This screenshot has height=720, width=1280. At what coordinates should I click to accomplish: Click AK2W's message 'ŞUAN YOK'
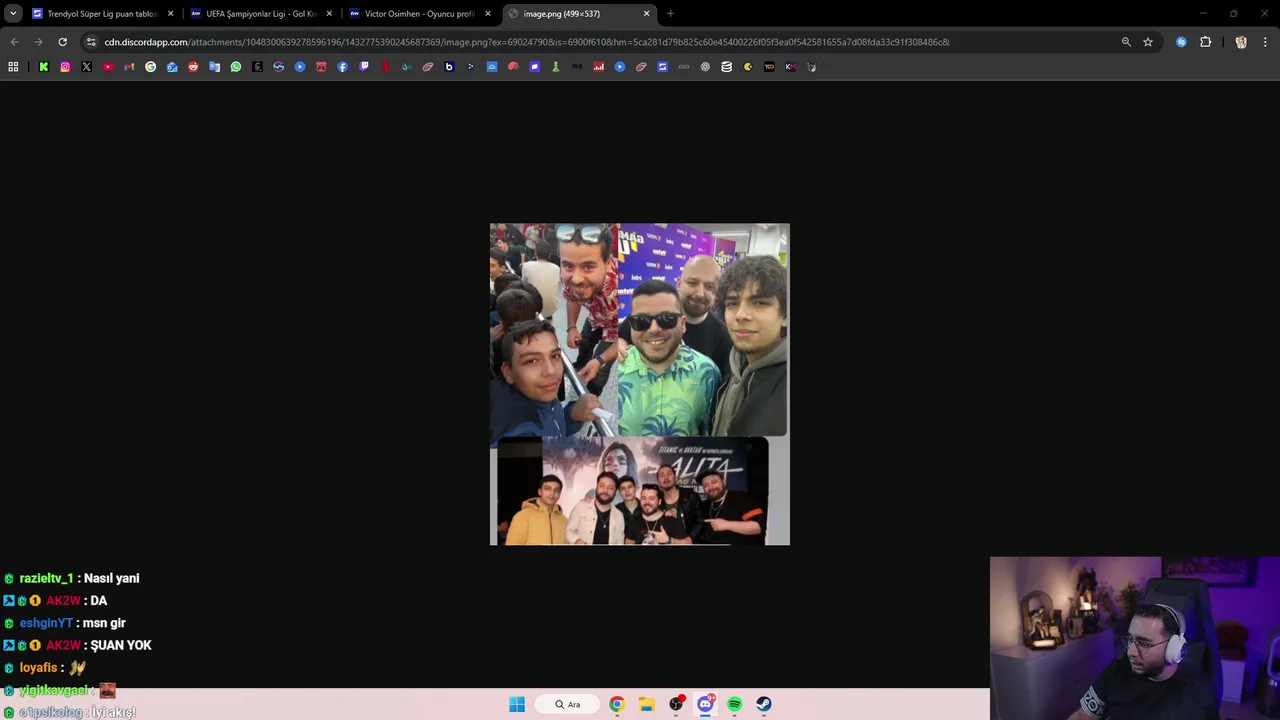click(121, 645)
